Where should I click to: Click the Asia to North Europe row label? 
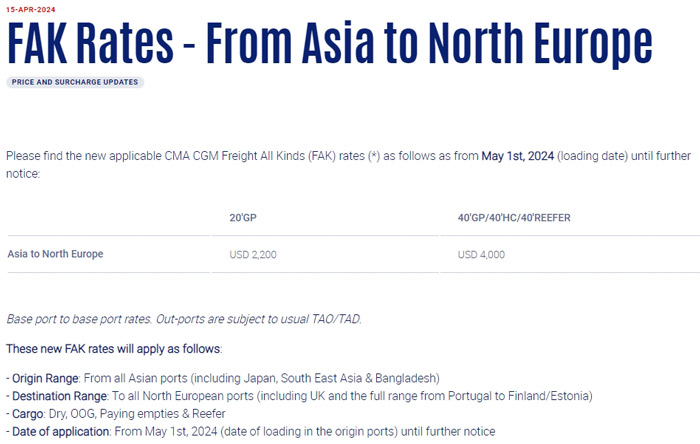[x=55, y=254]
